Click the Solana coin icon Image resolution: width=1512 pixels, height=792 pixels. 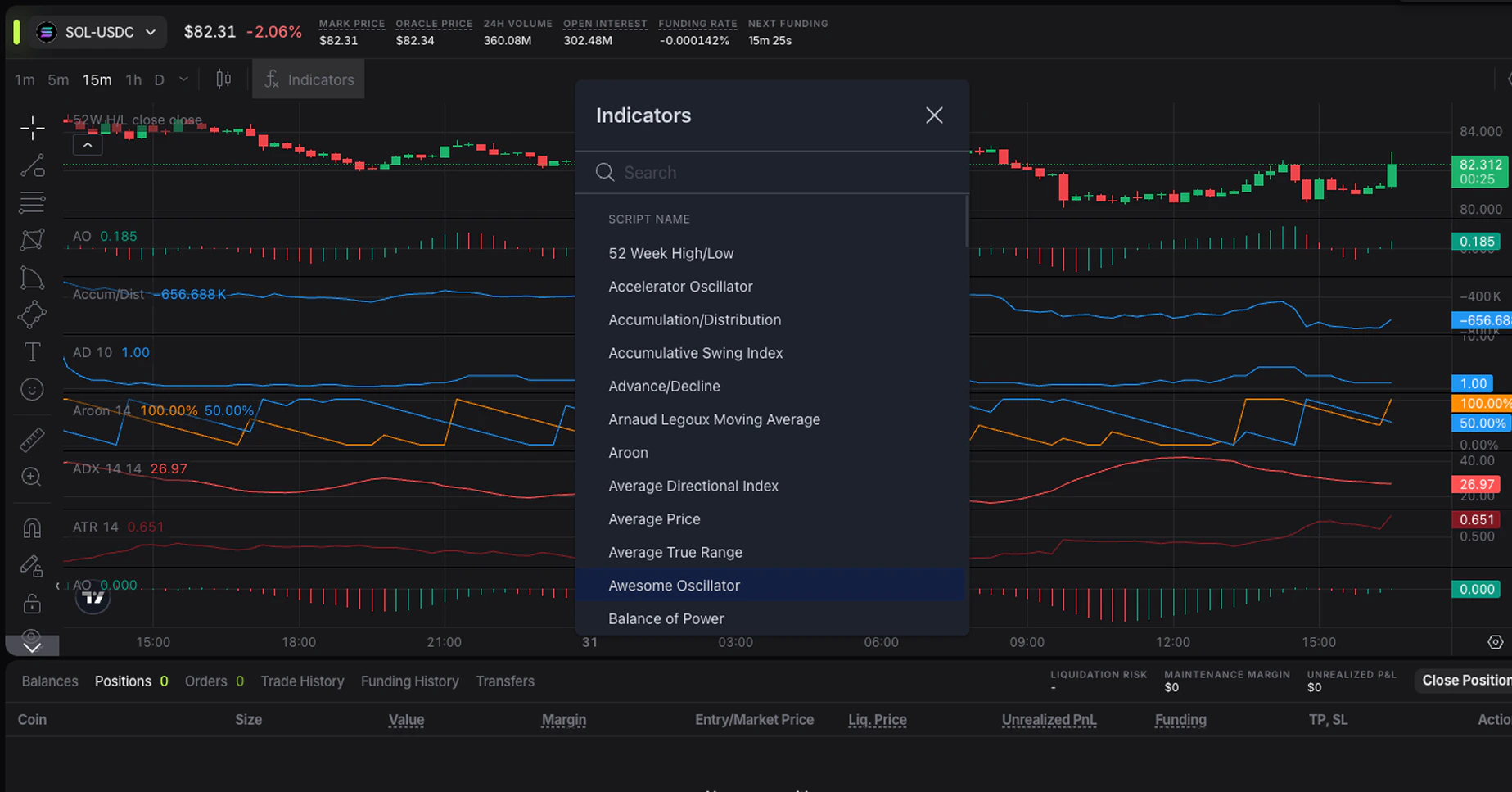tap(47, 32)
